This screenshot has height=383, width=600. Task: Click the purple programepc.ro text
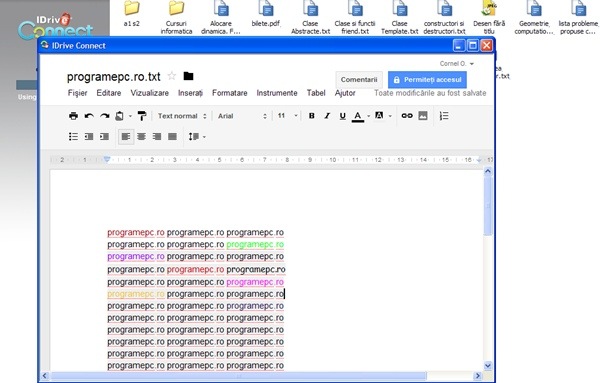point(136,256)
